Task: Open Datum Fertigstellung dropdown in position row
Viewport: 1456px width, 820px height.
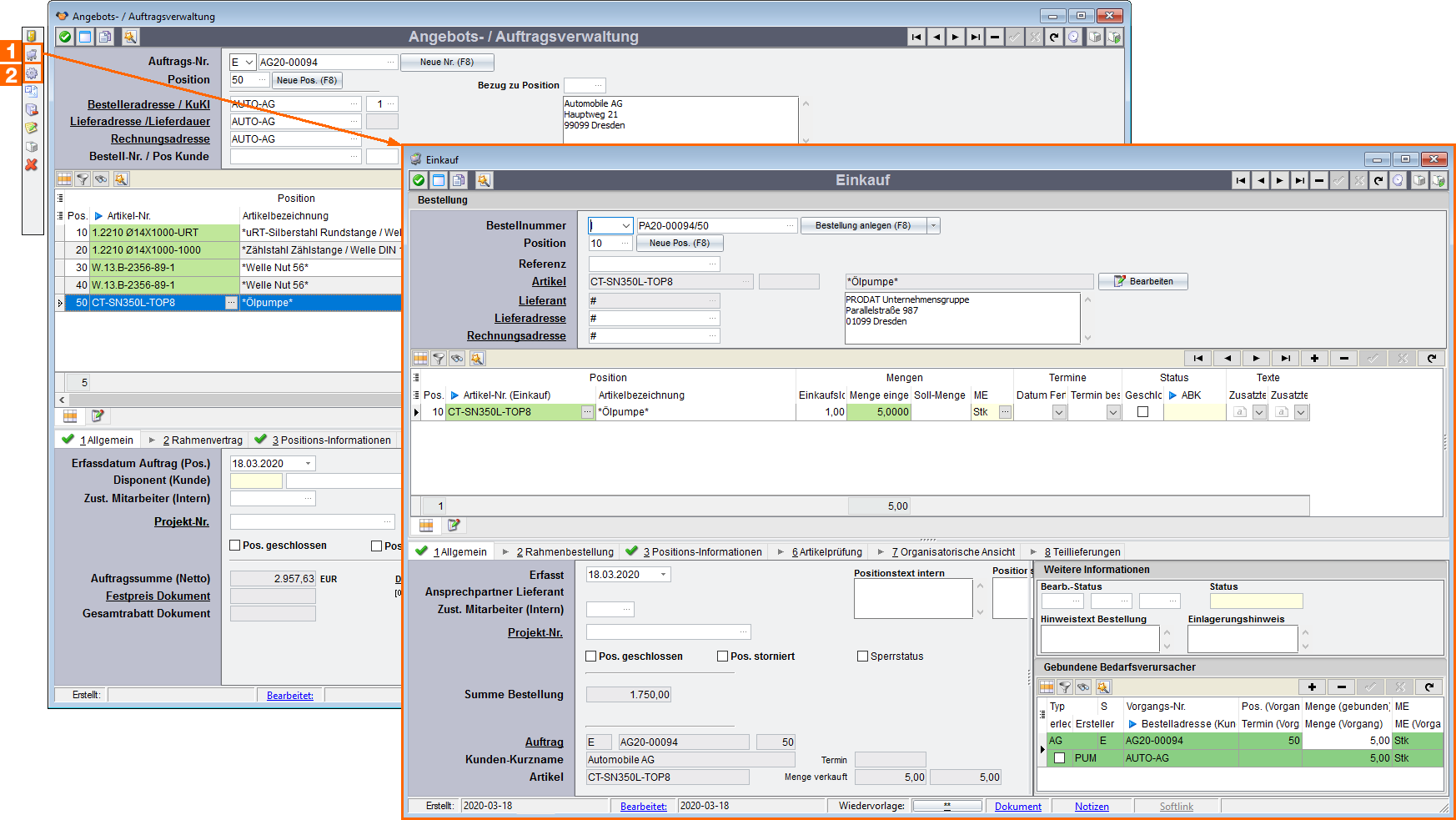Action: click(x=1059, y=412)
